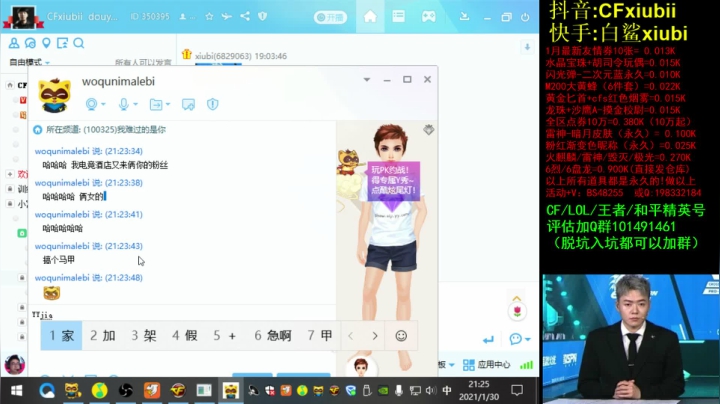Screen dimensions: 720x404
Task: Select IME candidate 4 假
Action: point(185,336)
